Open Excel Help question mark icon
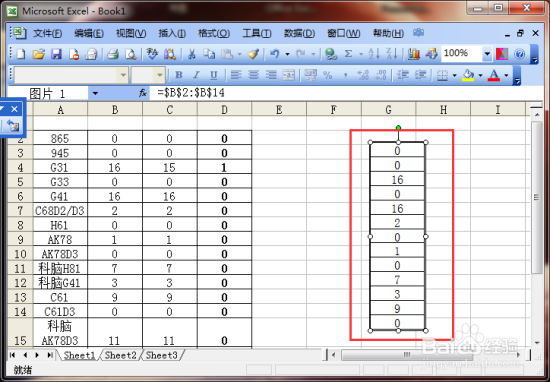 tap(519, 54)
